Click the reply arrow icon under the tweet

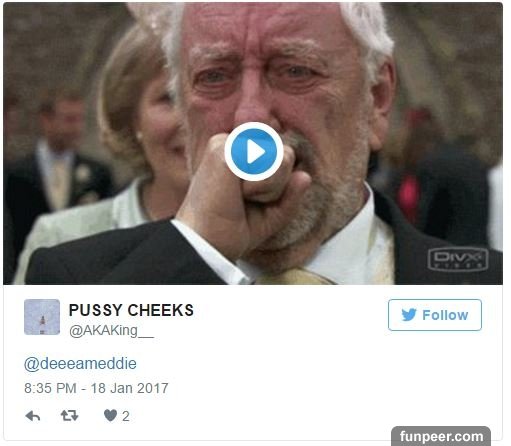point(33,416)
